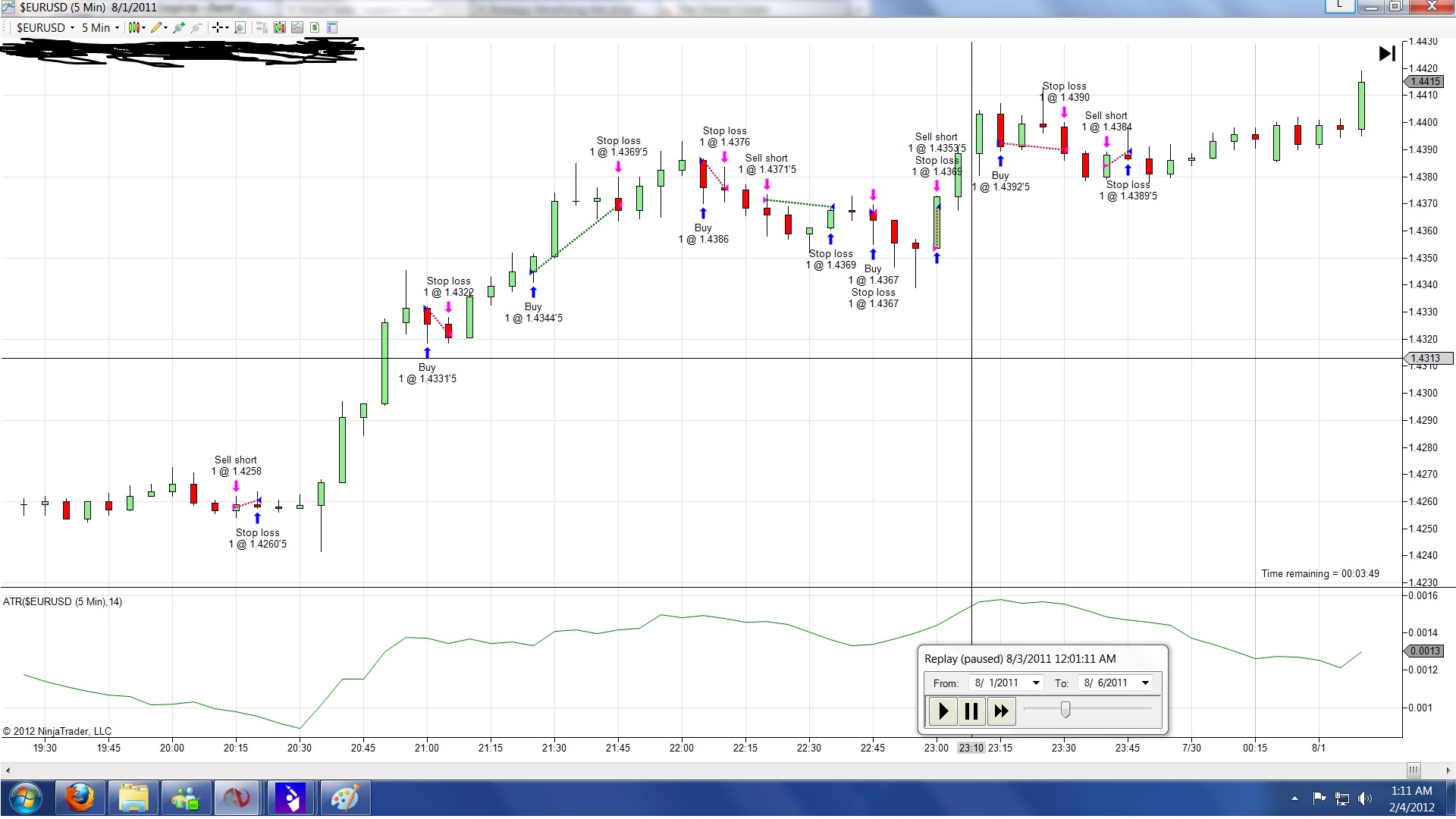Open the data box properties icon

332,27
